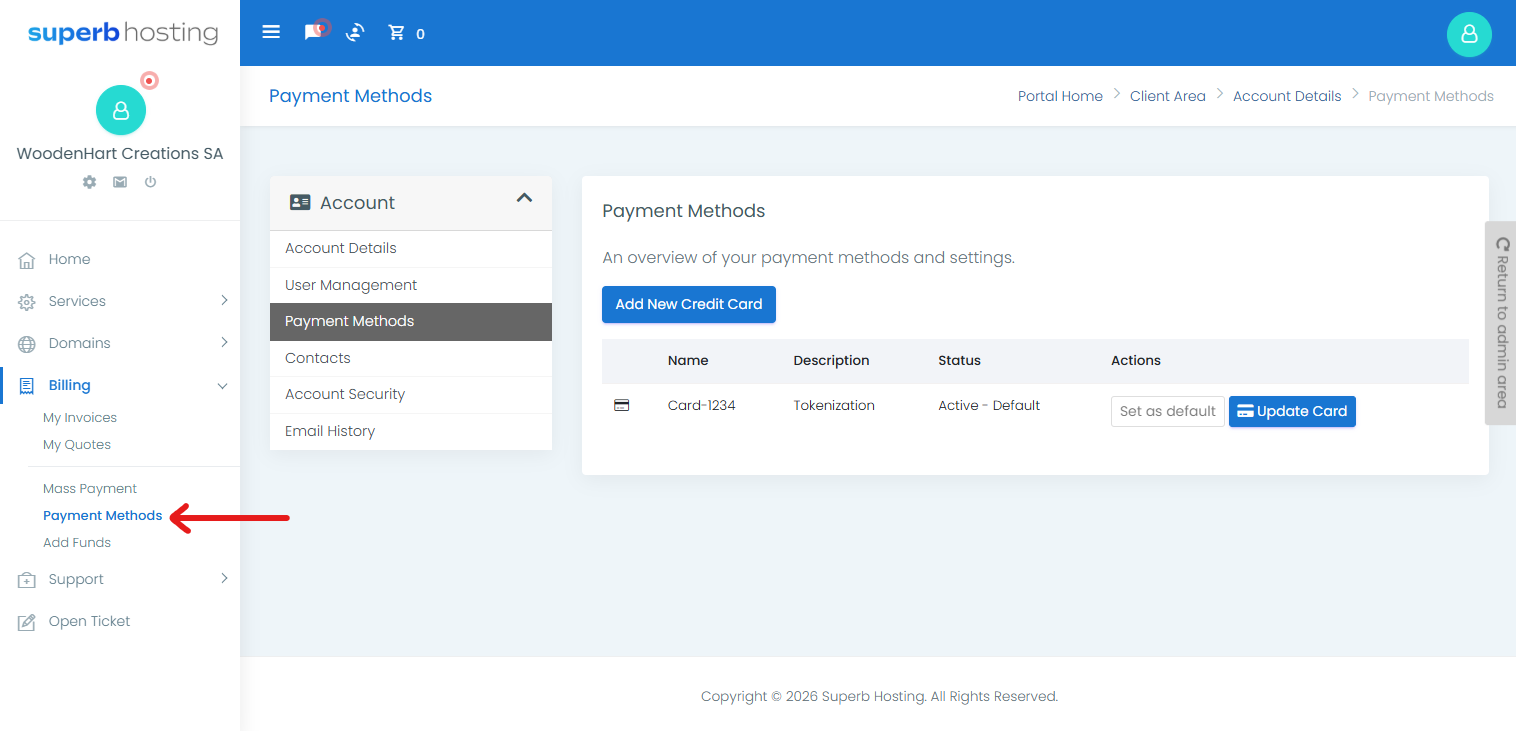Click the Home house icon
The image size is (1516, 731).
pos(27,260)
